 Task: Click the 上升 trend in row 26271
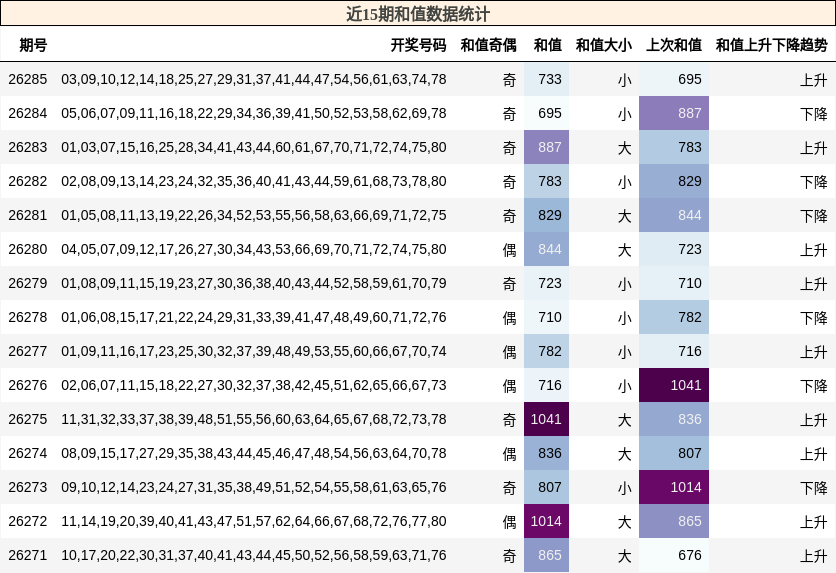pyautogui.click(x=814, y=556)
